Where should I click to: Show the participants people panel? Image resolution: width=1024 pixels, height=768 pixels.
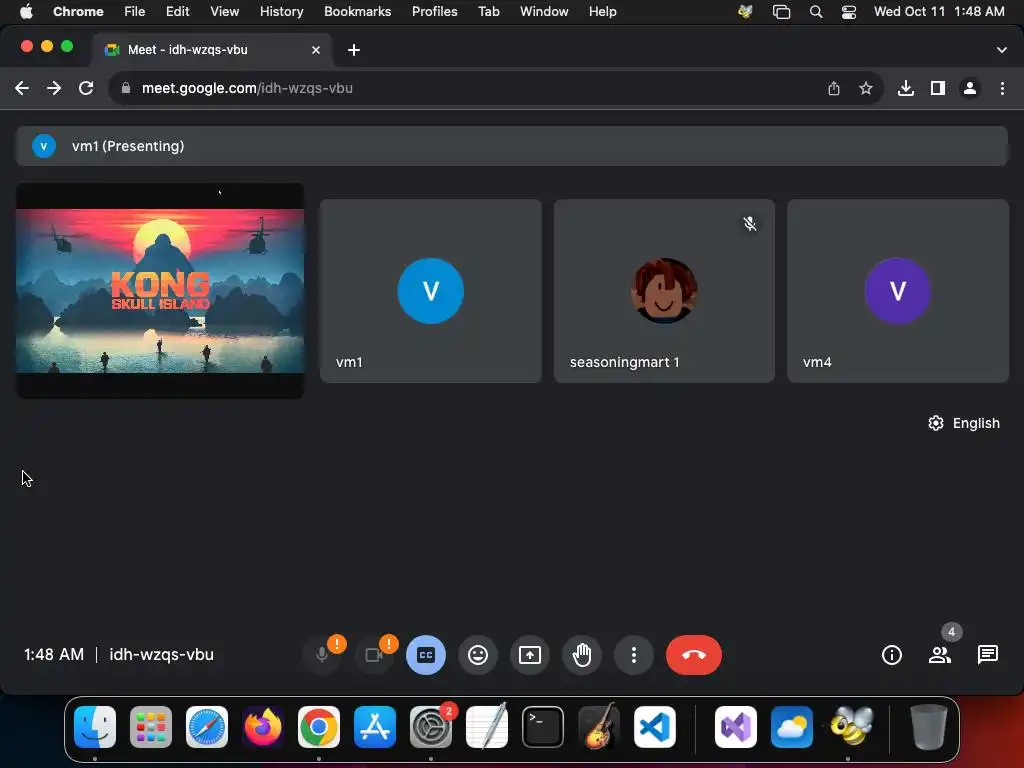pyautogui.click(x=940, y=654)
